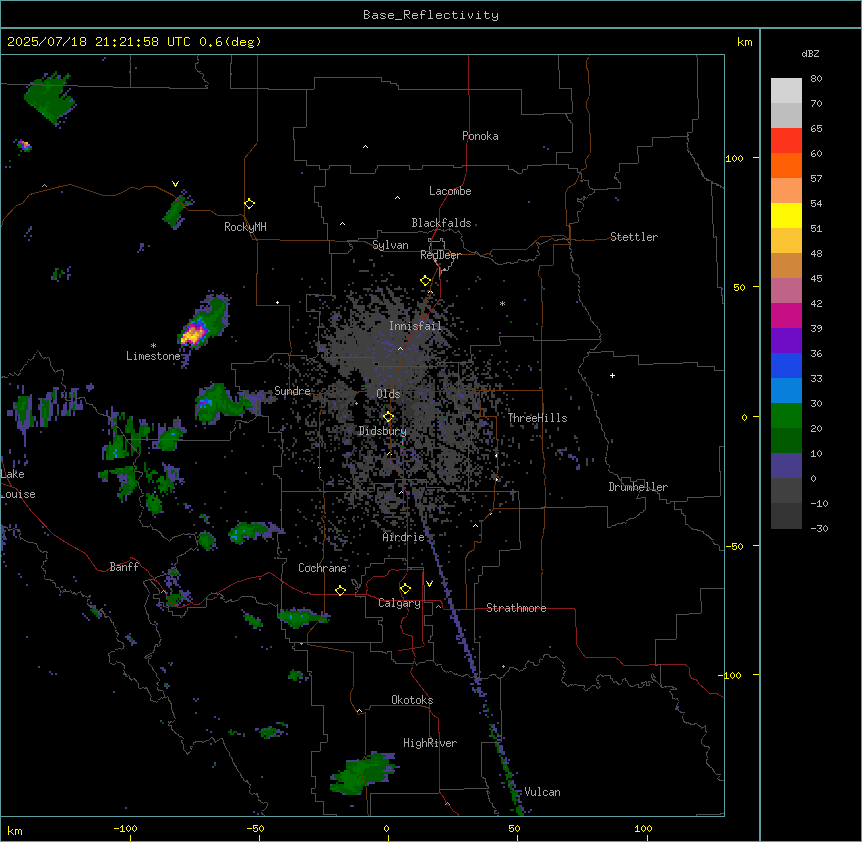
Task: Click the Banff label
Action: [x=124, y=567]
